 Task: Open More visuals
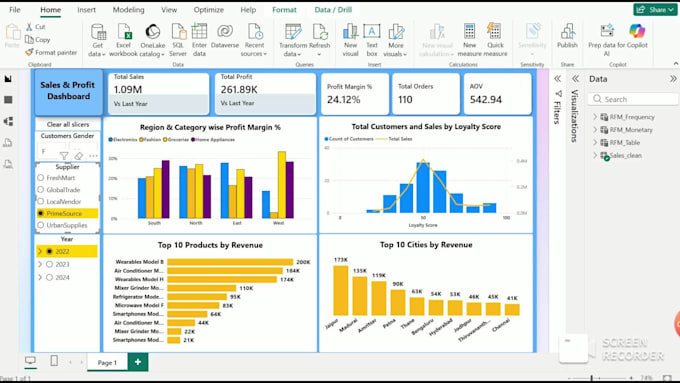[x=396, y=39]
